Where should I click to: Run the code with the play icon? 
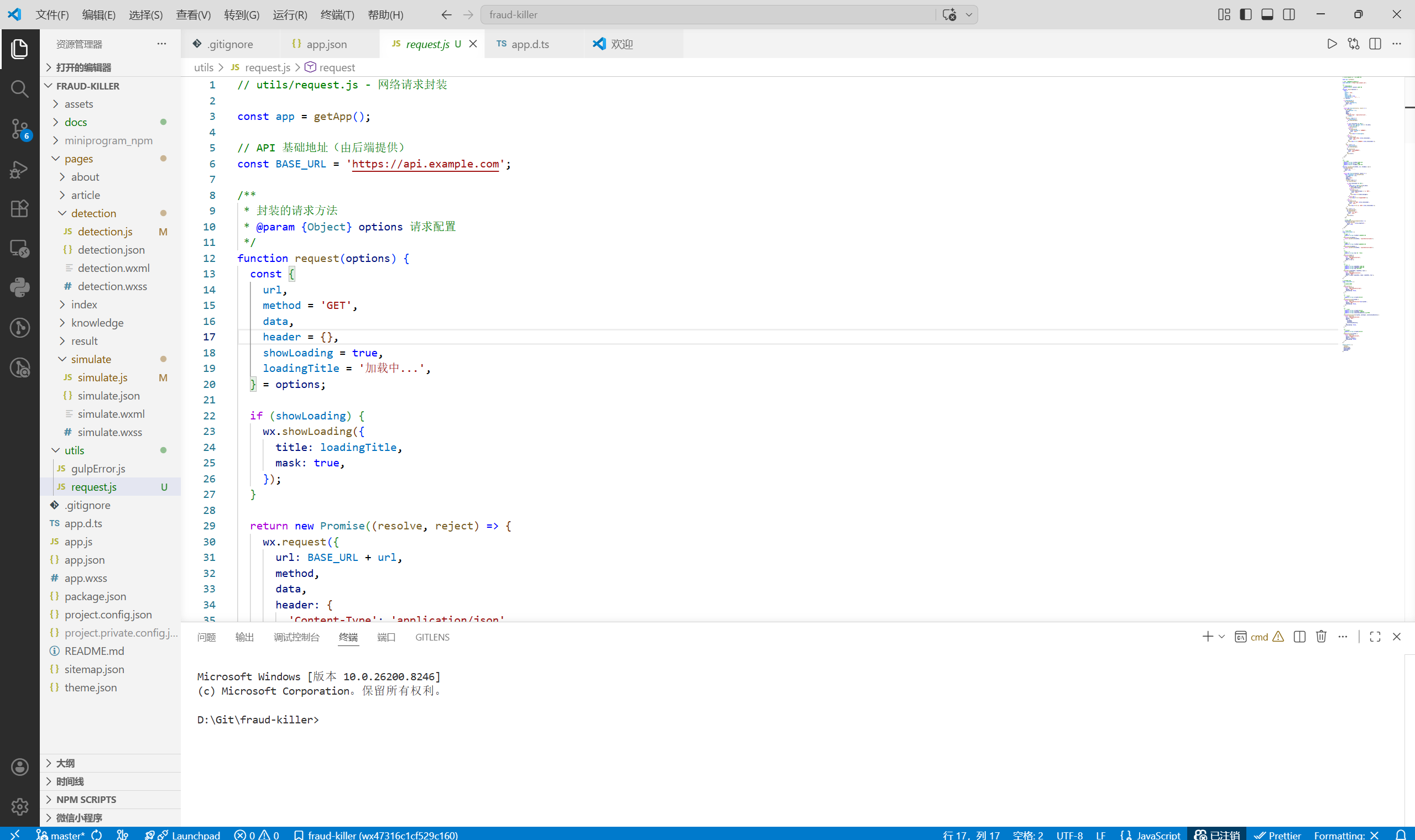click(x=1332, y=44)
